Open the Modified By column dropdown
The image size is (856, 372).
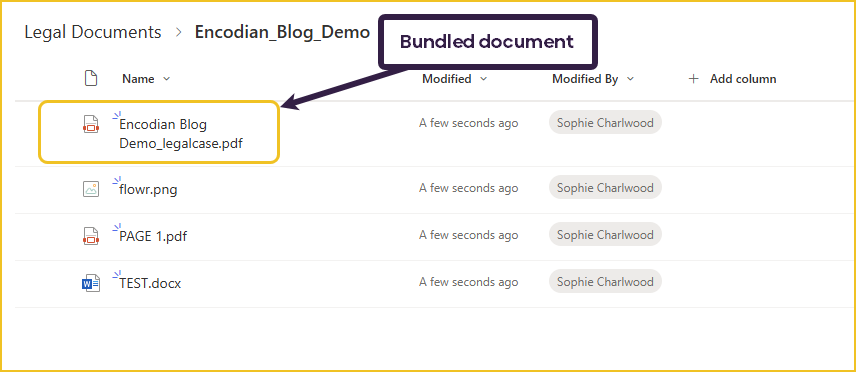tap(631, 79)
